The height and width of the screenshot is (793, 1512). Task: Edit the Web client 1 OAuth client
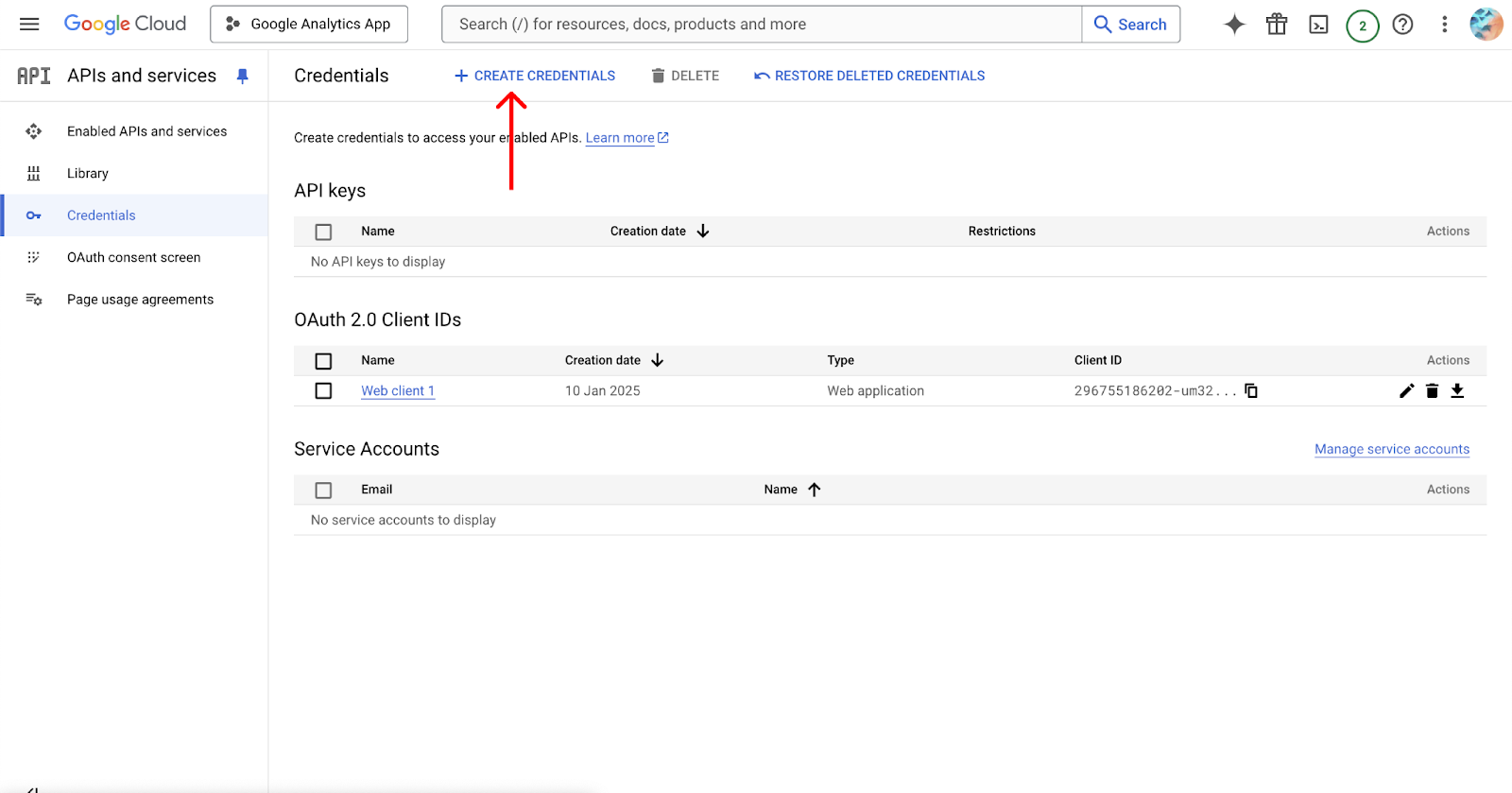tap(1406, 390)
